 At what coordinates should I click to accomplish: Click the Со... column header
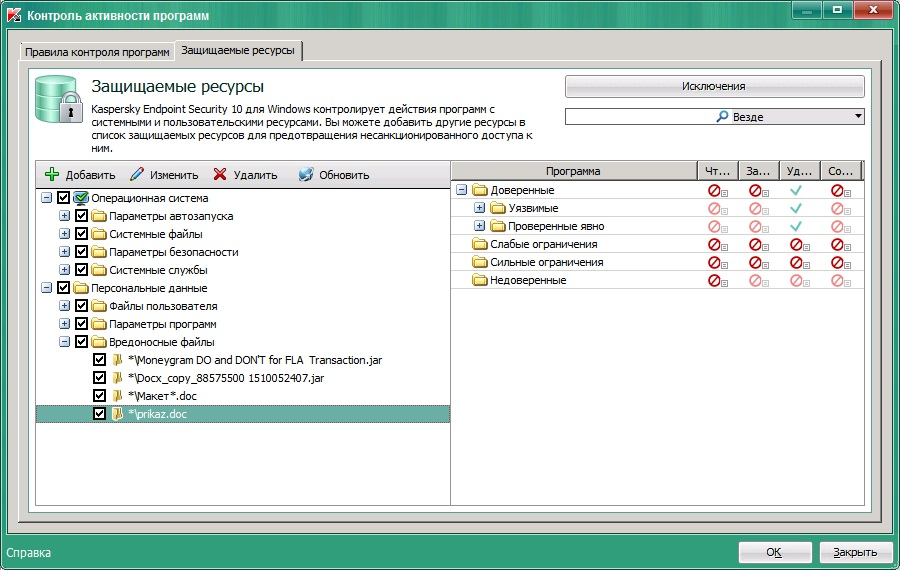click(x=841, y=171)
